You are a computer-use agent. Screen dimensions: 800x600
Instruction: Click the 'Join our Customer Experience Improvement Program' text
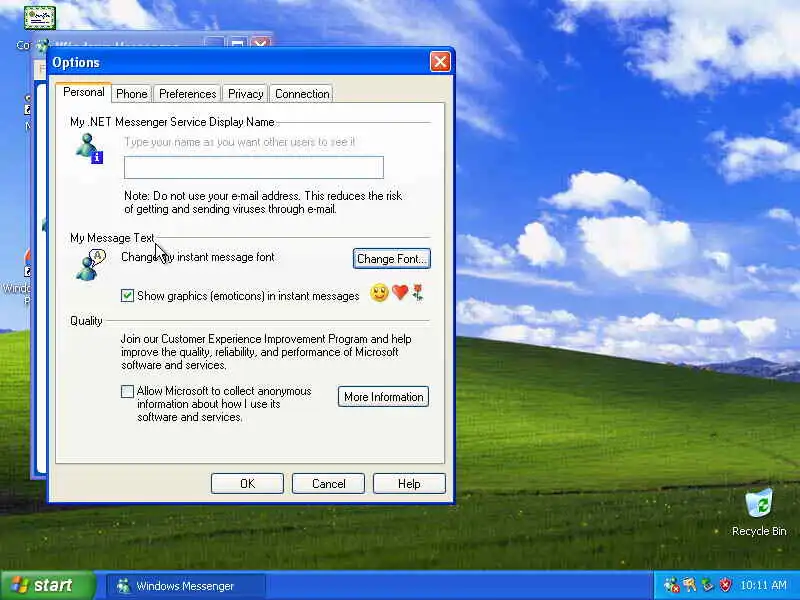(x=266, y=352)
